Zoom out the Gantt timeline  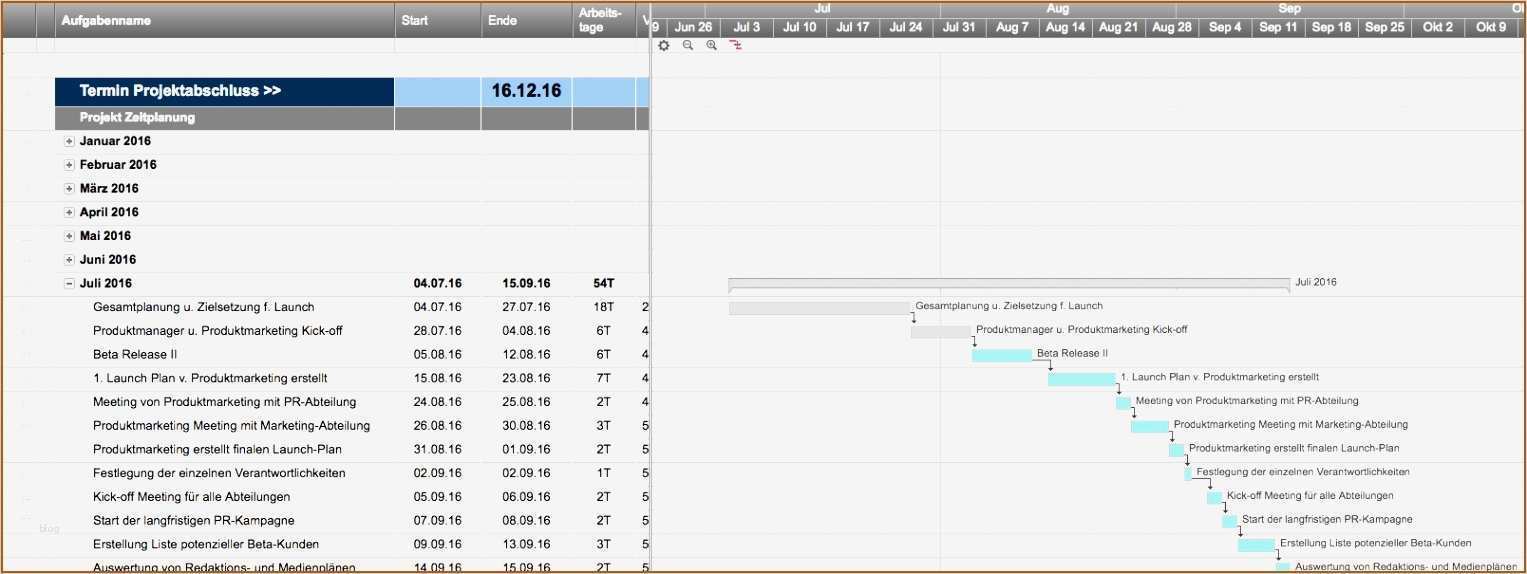[x=688, y=45]
